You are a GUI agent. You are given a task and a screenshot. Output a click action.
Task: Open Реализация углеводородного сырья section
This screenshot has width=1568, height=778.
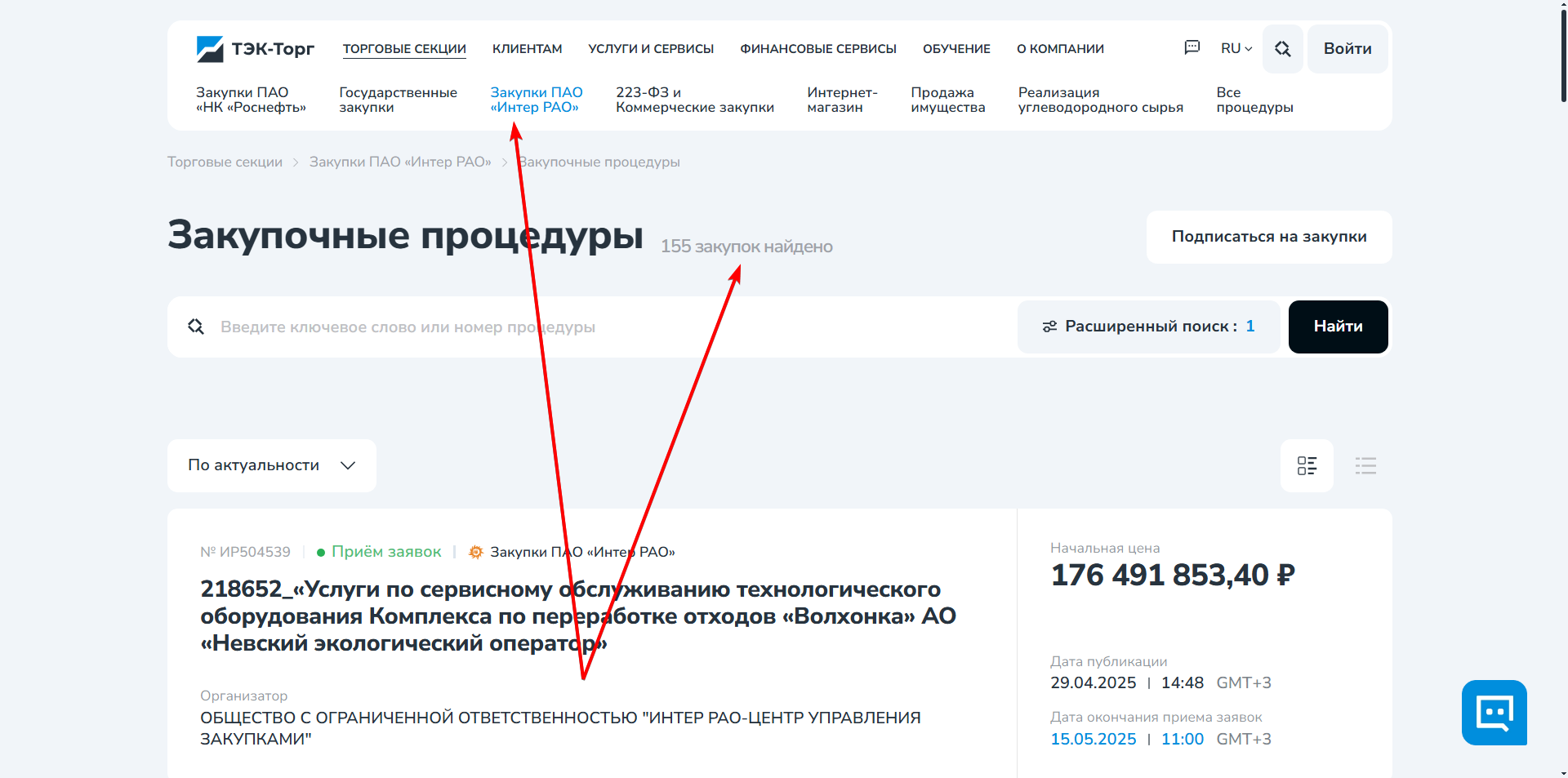click(1100, 100)
